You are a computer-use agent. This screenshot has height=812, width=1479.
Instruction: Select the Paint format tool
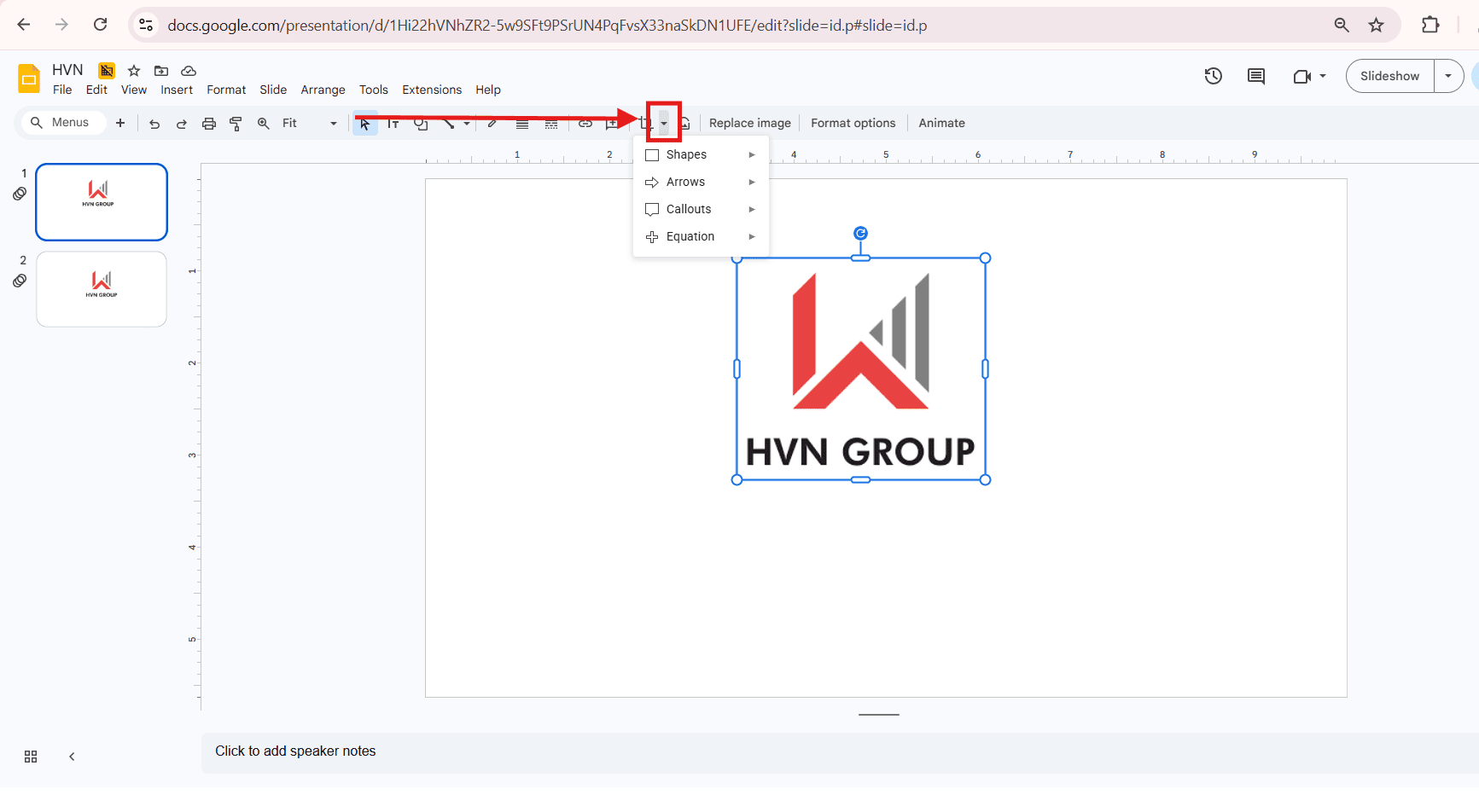point(236,124)
